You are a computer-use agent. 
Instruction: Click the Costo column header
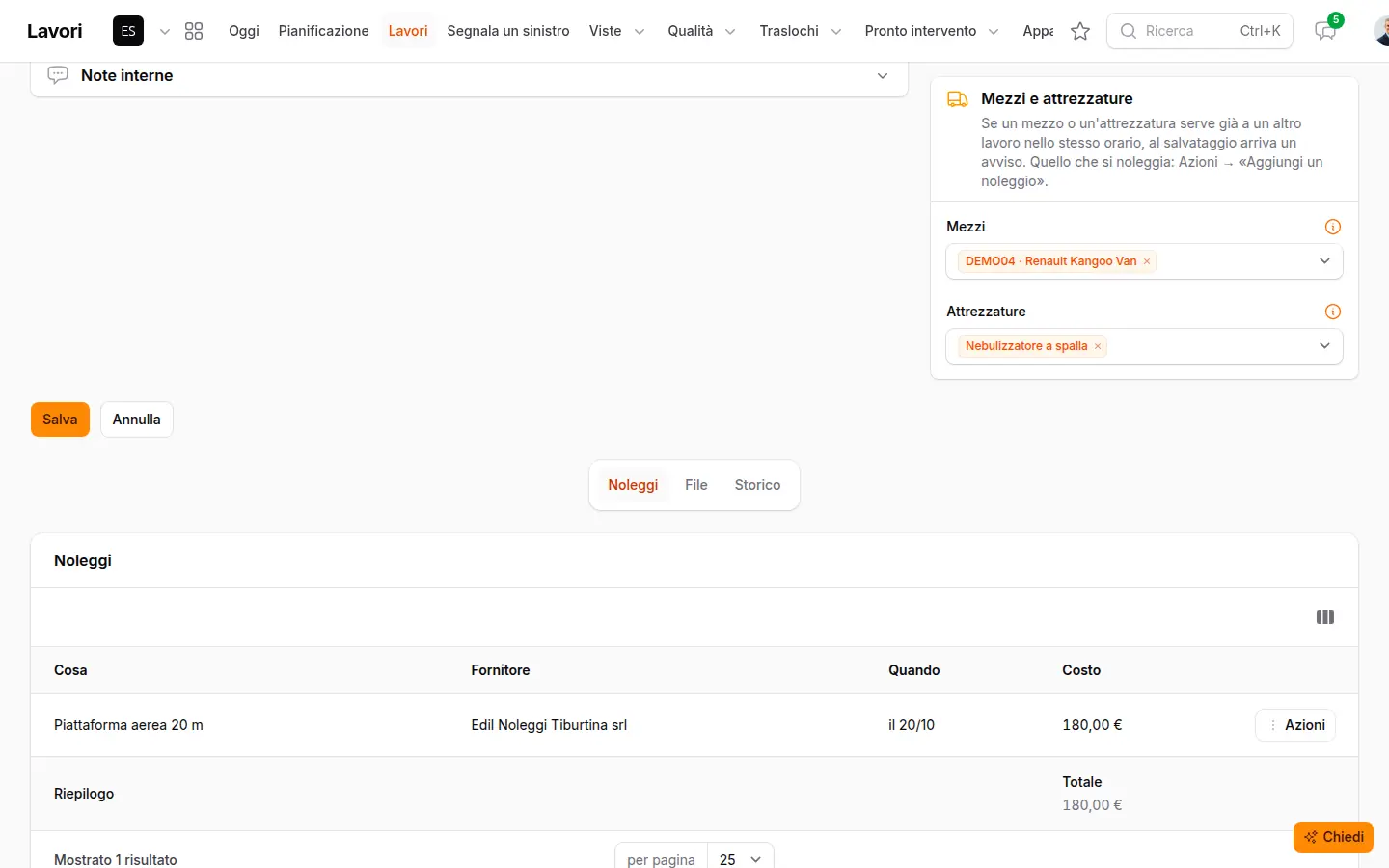(1081, 670)
